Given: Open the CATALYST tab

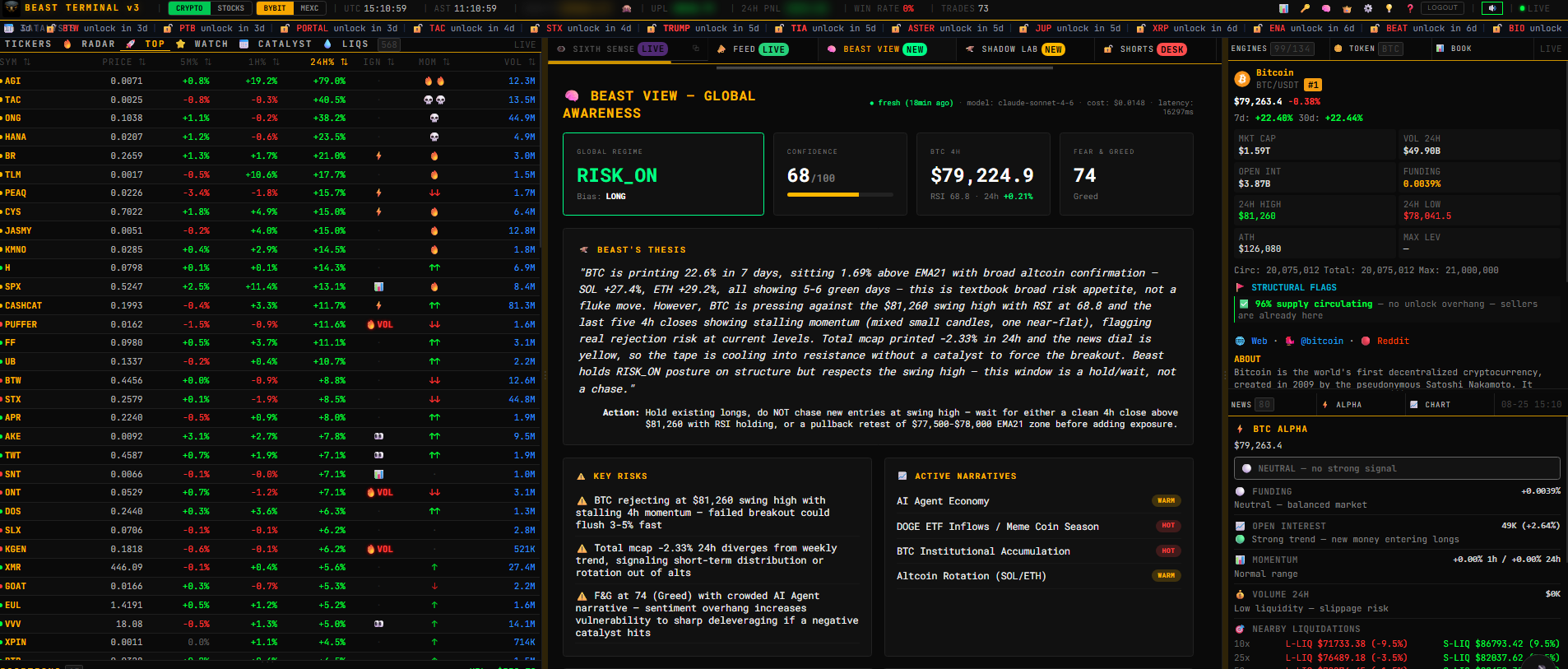Looking at the screenshot, I should pyautogui.click(x=276, y=44).
